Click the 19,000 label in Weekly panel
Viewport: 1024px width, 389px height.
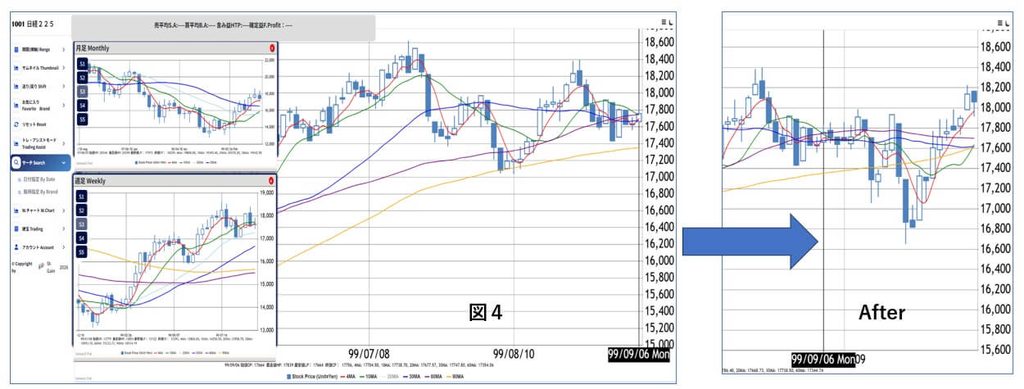click(x=267, y=193)
